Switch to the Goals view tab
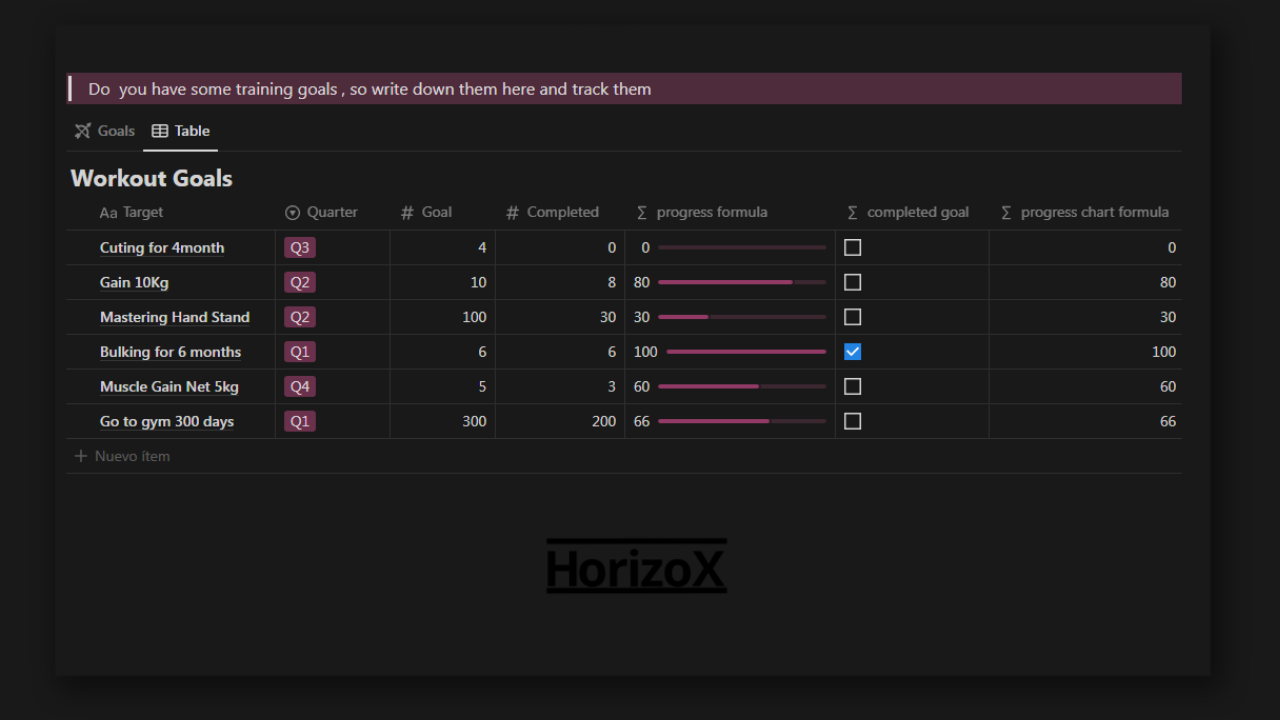 pyautogui.click(x=105, y=131)
